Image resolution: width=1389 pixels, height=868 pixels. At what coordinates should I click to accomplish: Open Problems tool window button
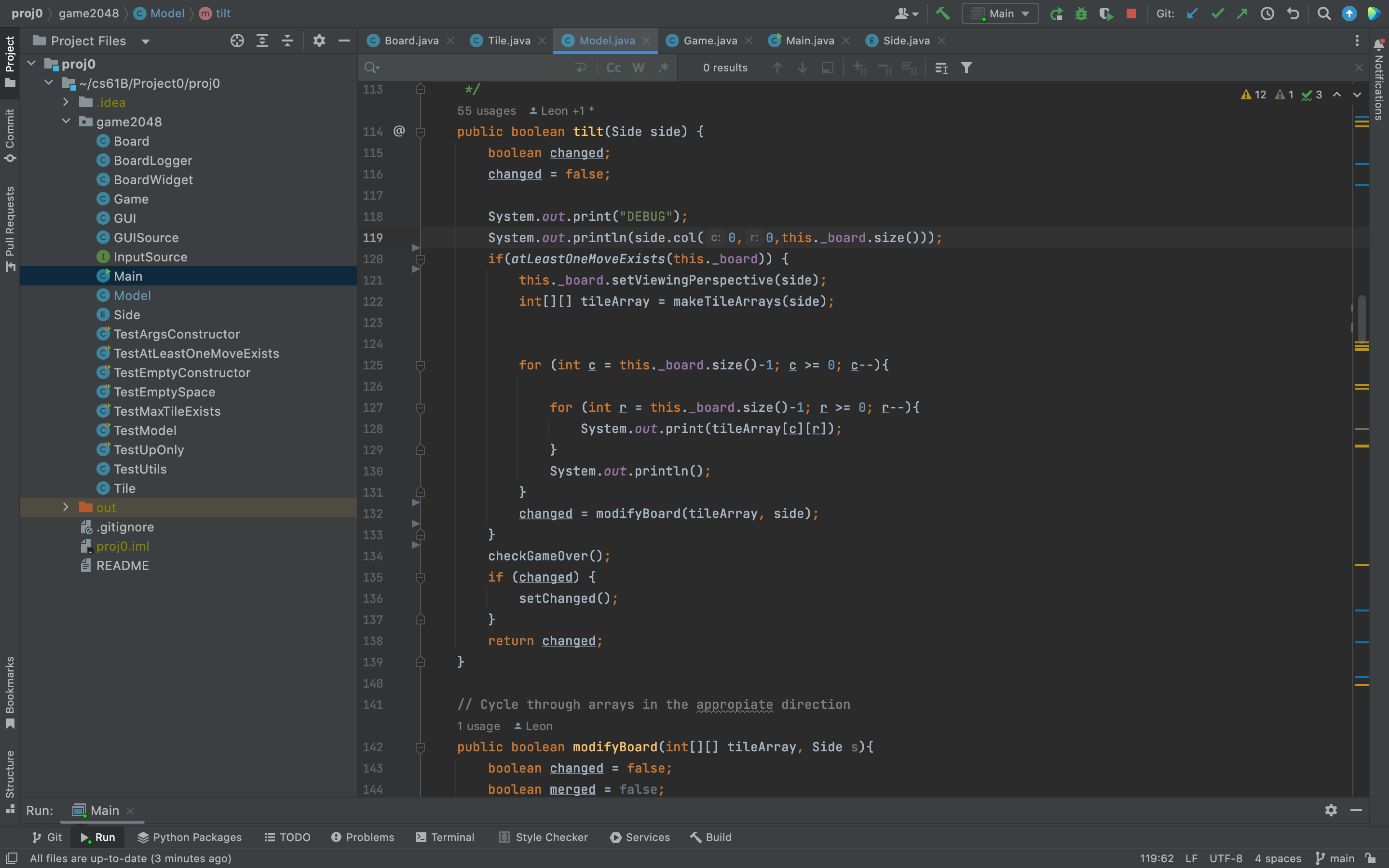(x=363, y=837)
